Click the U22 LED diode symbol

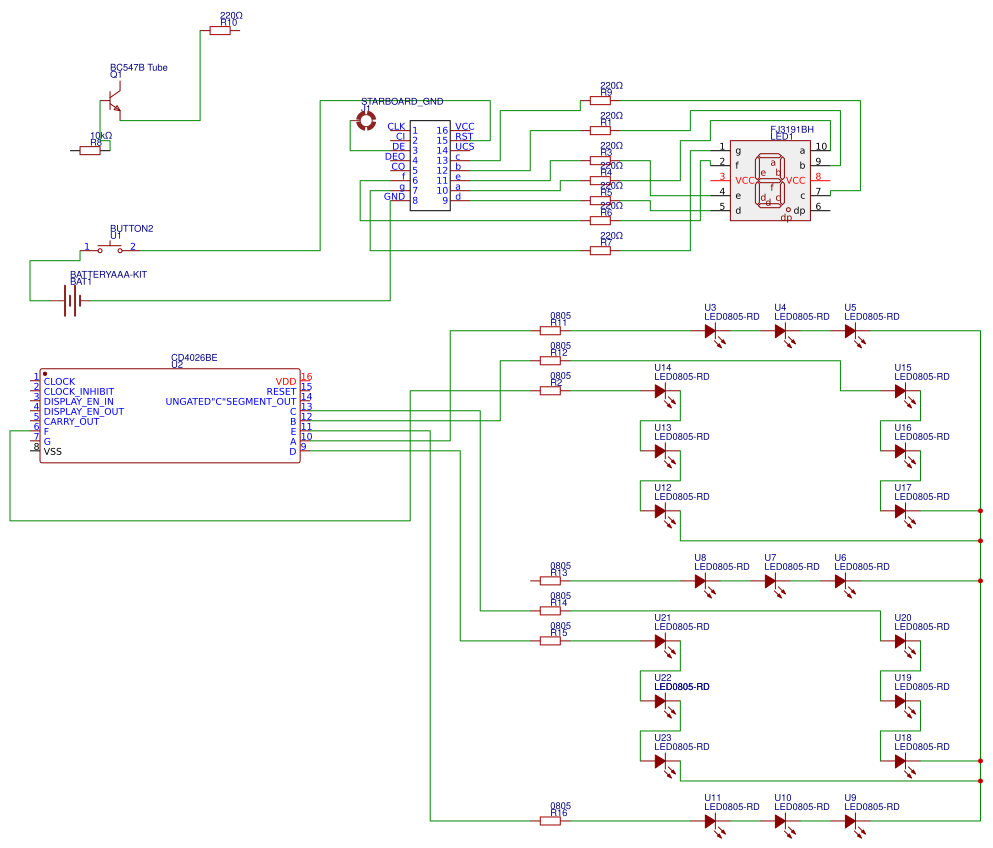(662, 704)
